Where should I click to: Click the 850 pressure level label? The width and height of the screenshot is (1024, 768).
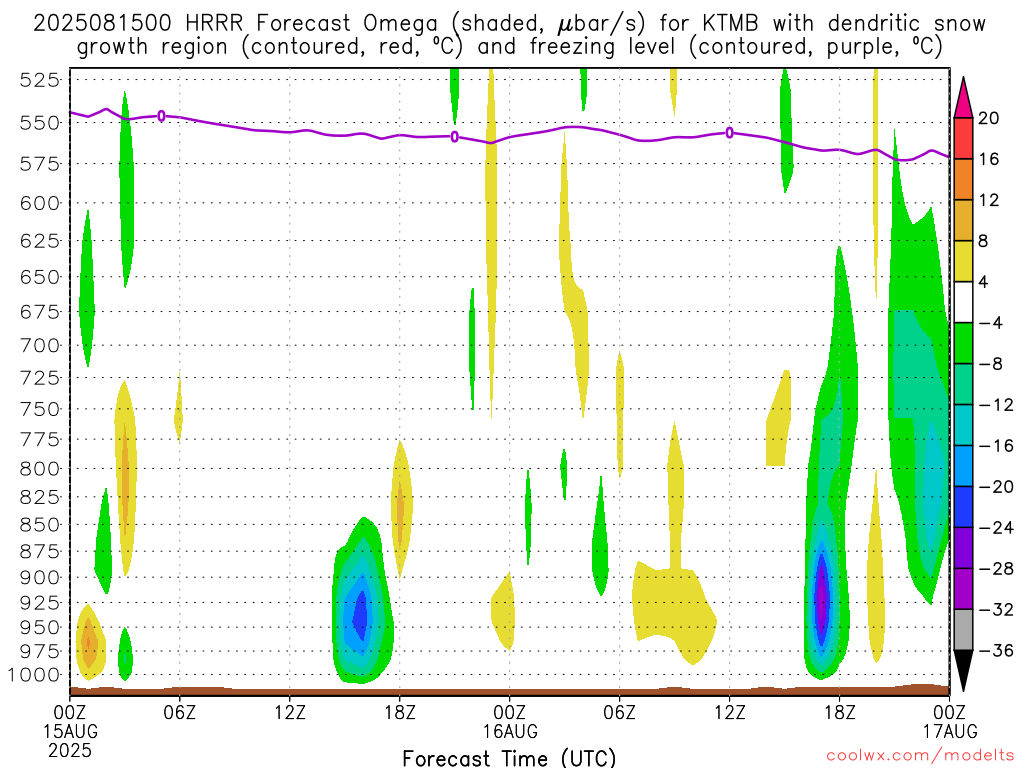pyautogui.click(x=39, y=524)
